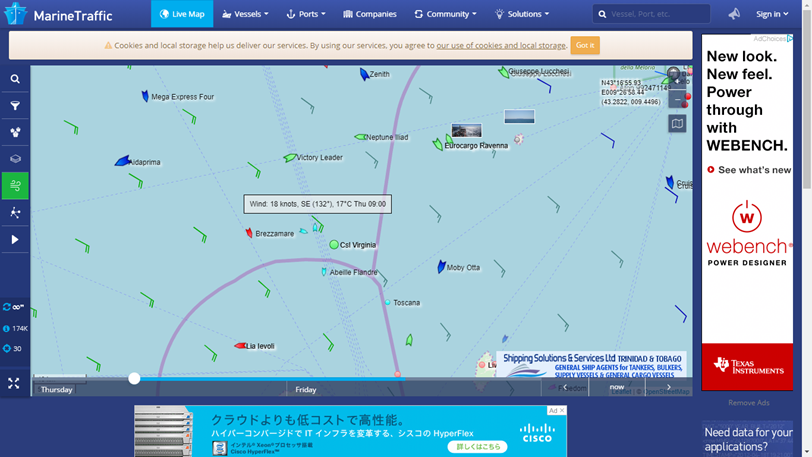The image size is (812, 457).
Task: Jump to Thursday on the timeline
Action: click(56, 390)
